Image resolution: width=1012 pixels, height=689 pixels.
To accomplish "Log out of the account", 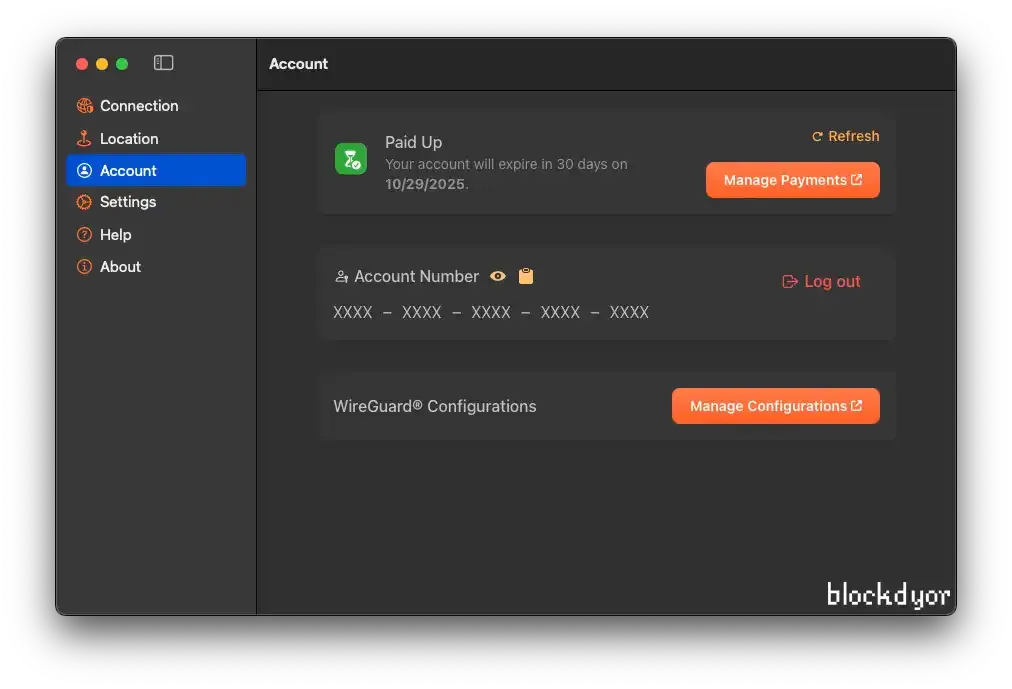I will pos(821,281).
